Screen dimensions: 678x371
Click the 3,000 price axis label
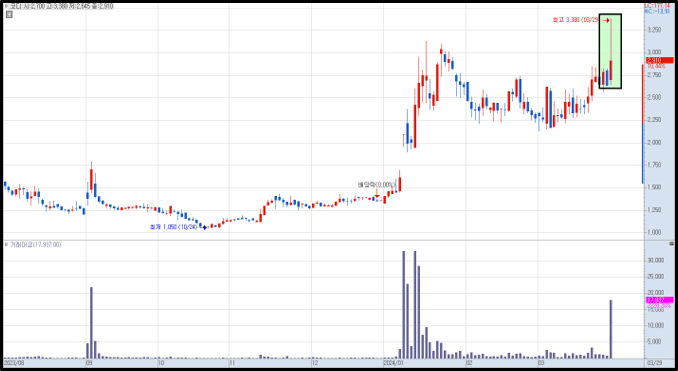(x=654, y=52)
